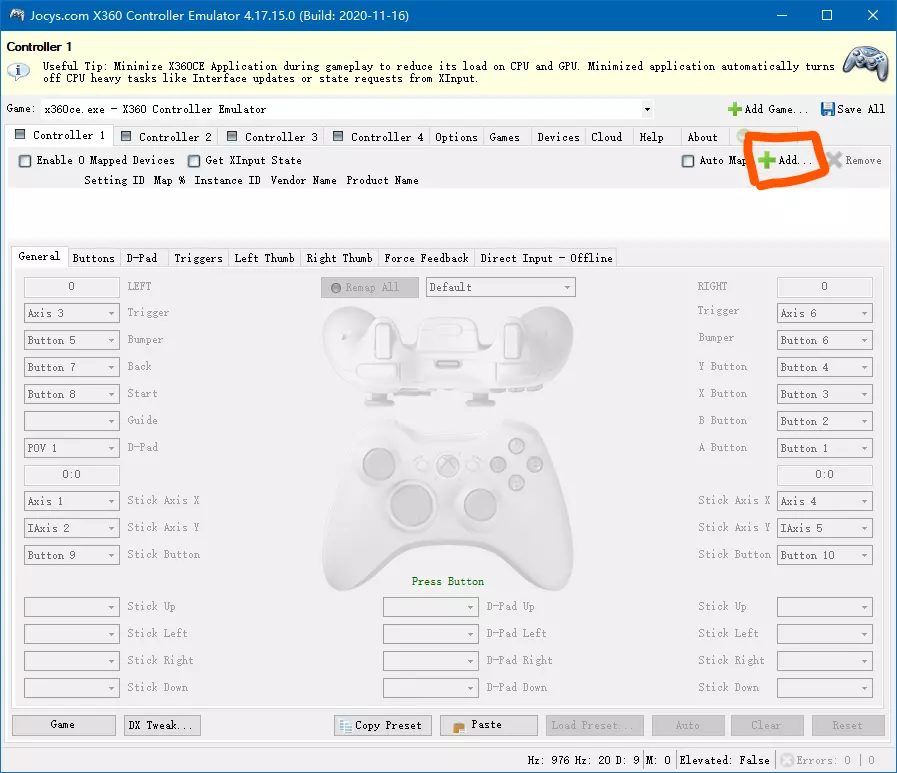Click the Xbox Guide button on controller image

(x=448, y=465)
